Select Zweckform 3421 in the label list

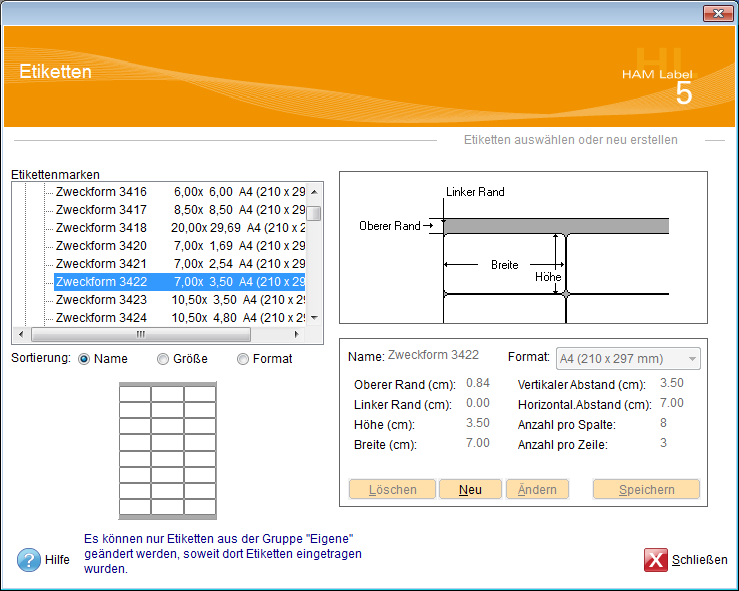[x=180, y=263]
